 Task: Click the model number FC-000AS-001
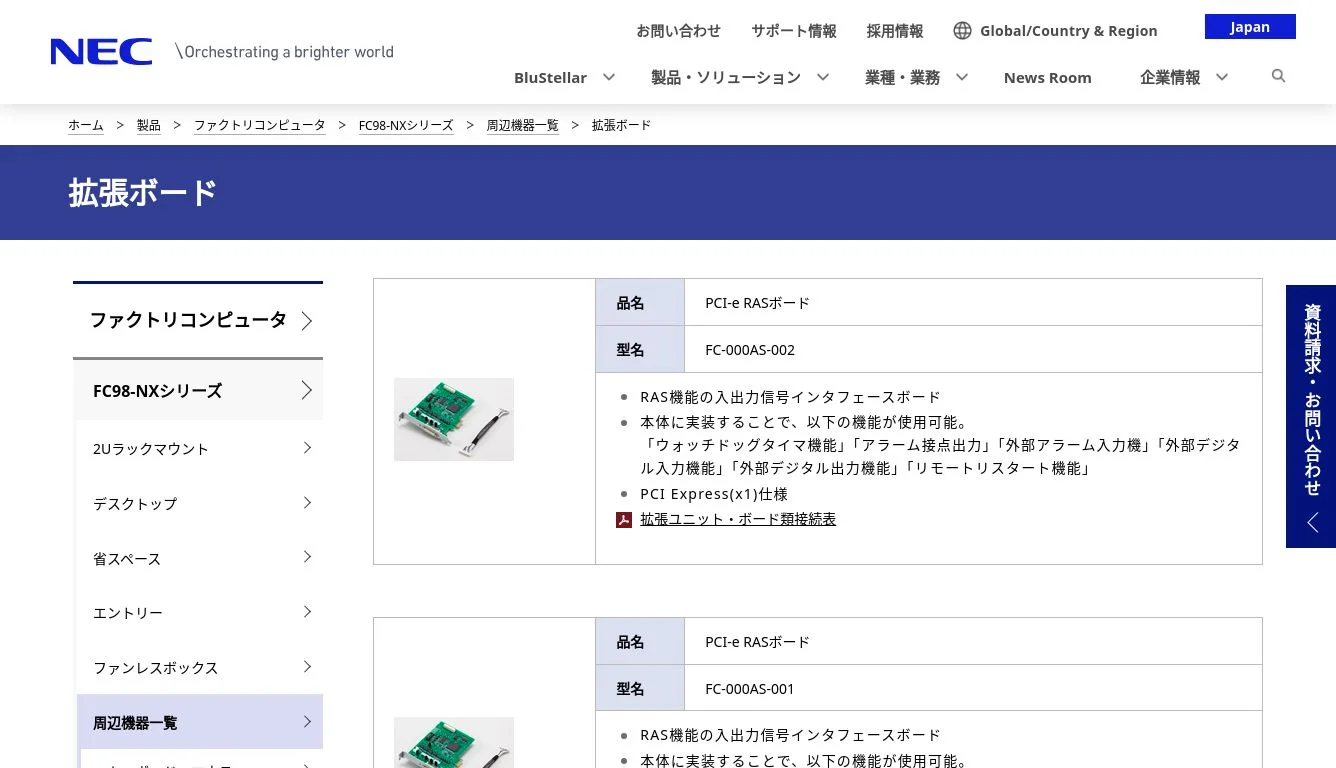(750, 689)
